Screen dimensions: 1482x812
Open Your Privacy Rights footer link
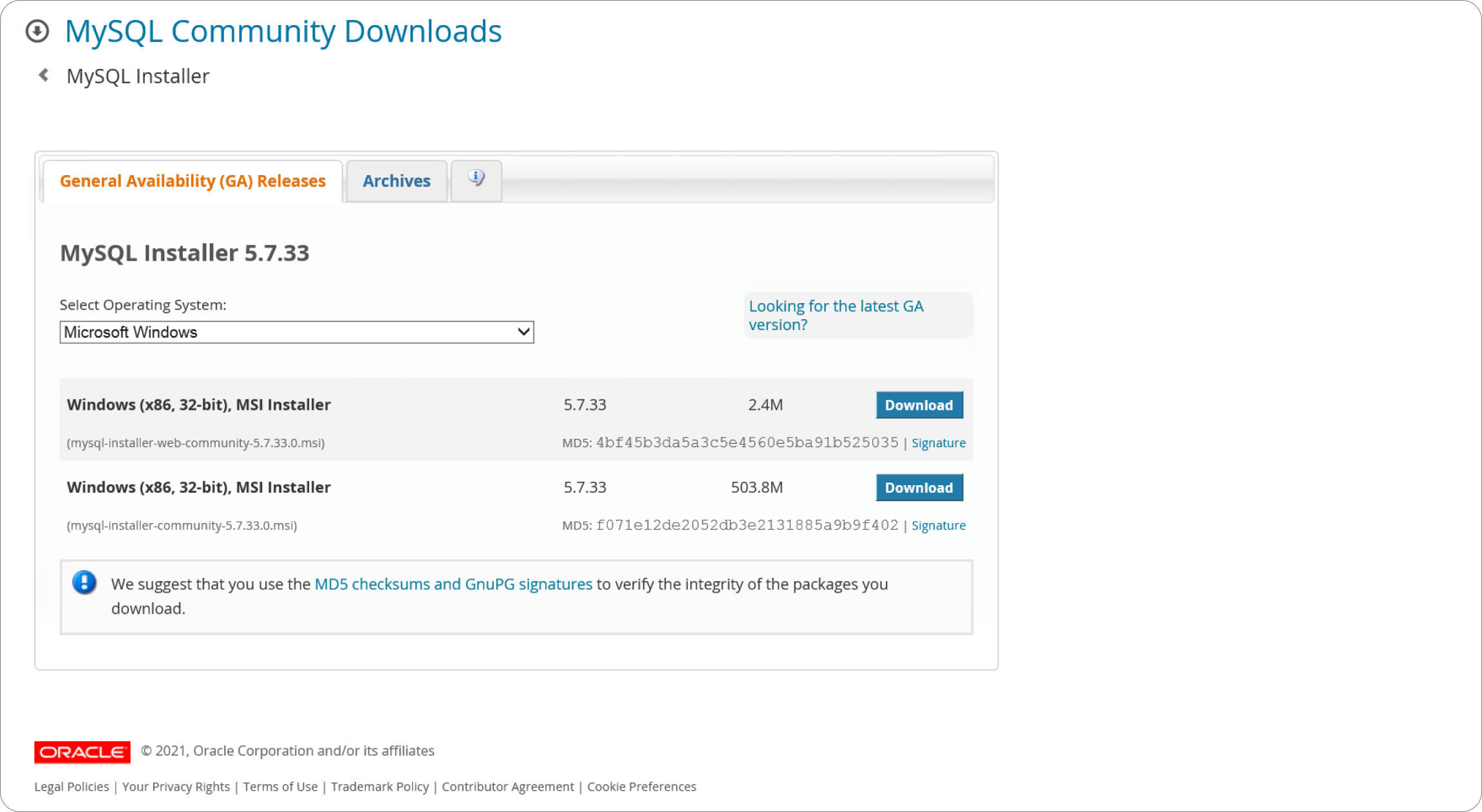click(176, 786)
